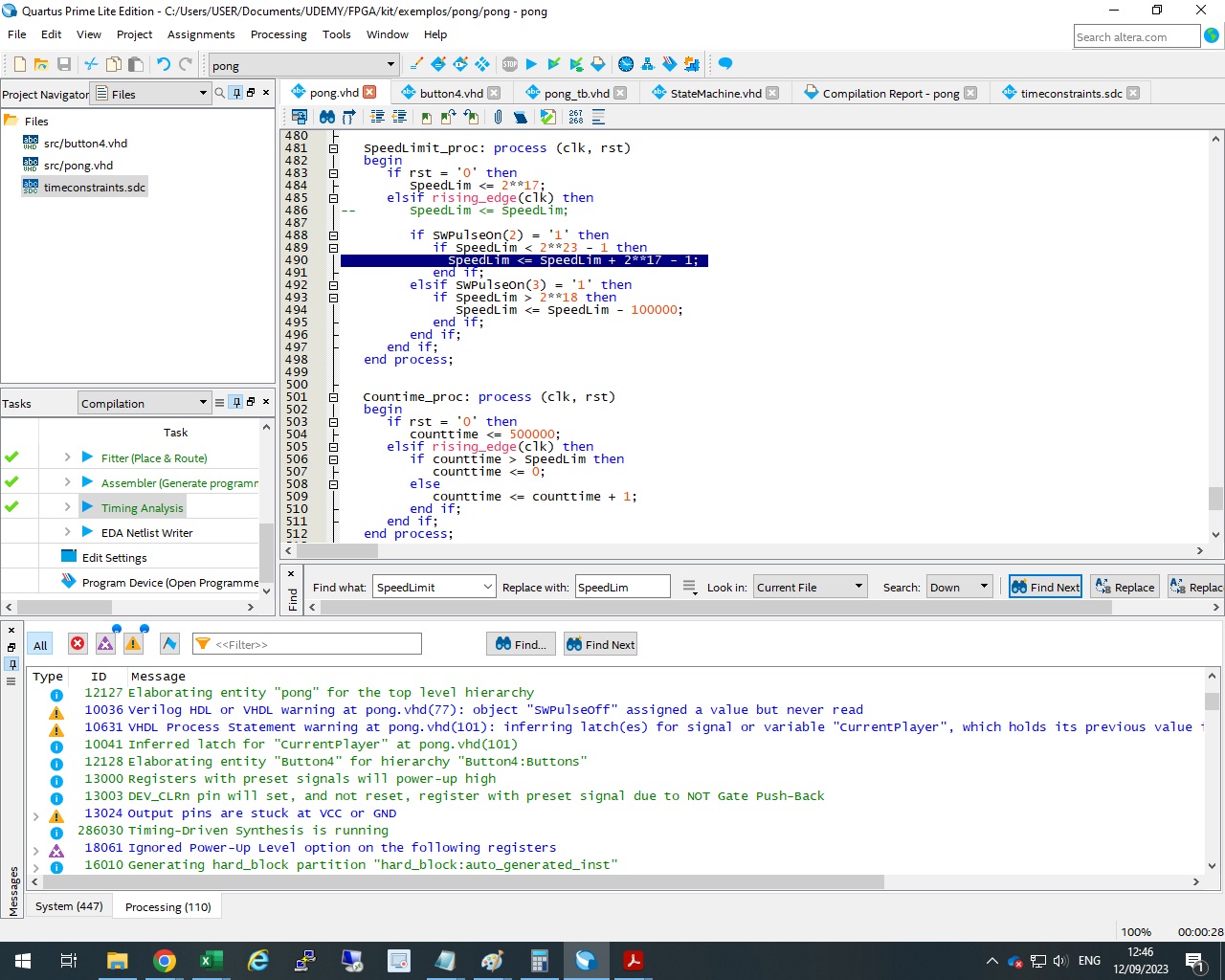Open the Assignments menu
1225x980 pixels.
[x=200, y=34]
